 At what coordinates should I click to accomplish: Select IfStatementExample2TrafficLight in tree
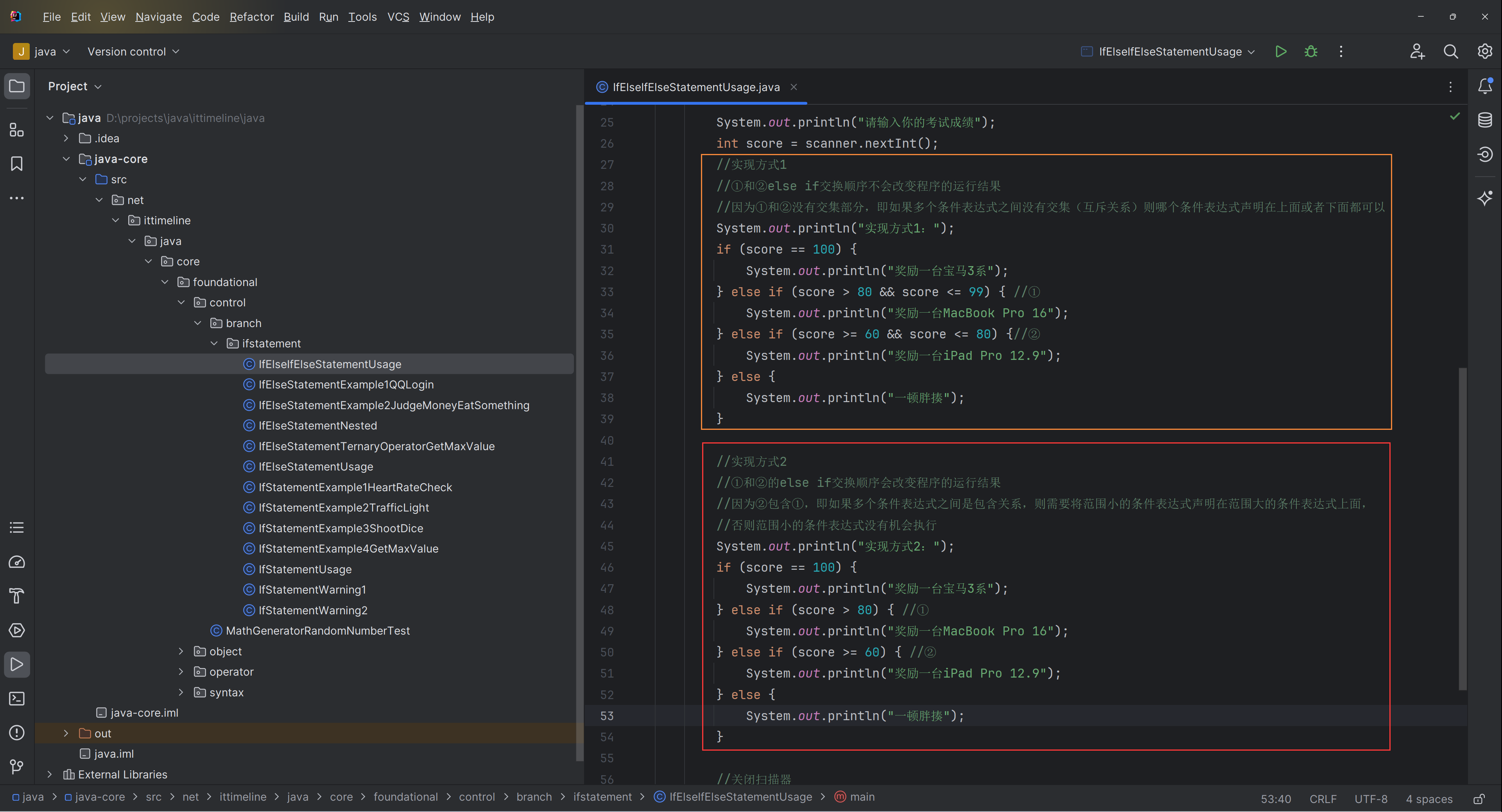(343, 508)
